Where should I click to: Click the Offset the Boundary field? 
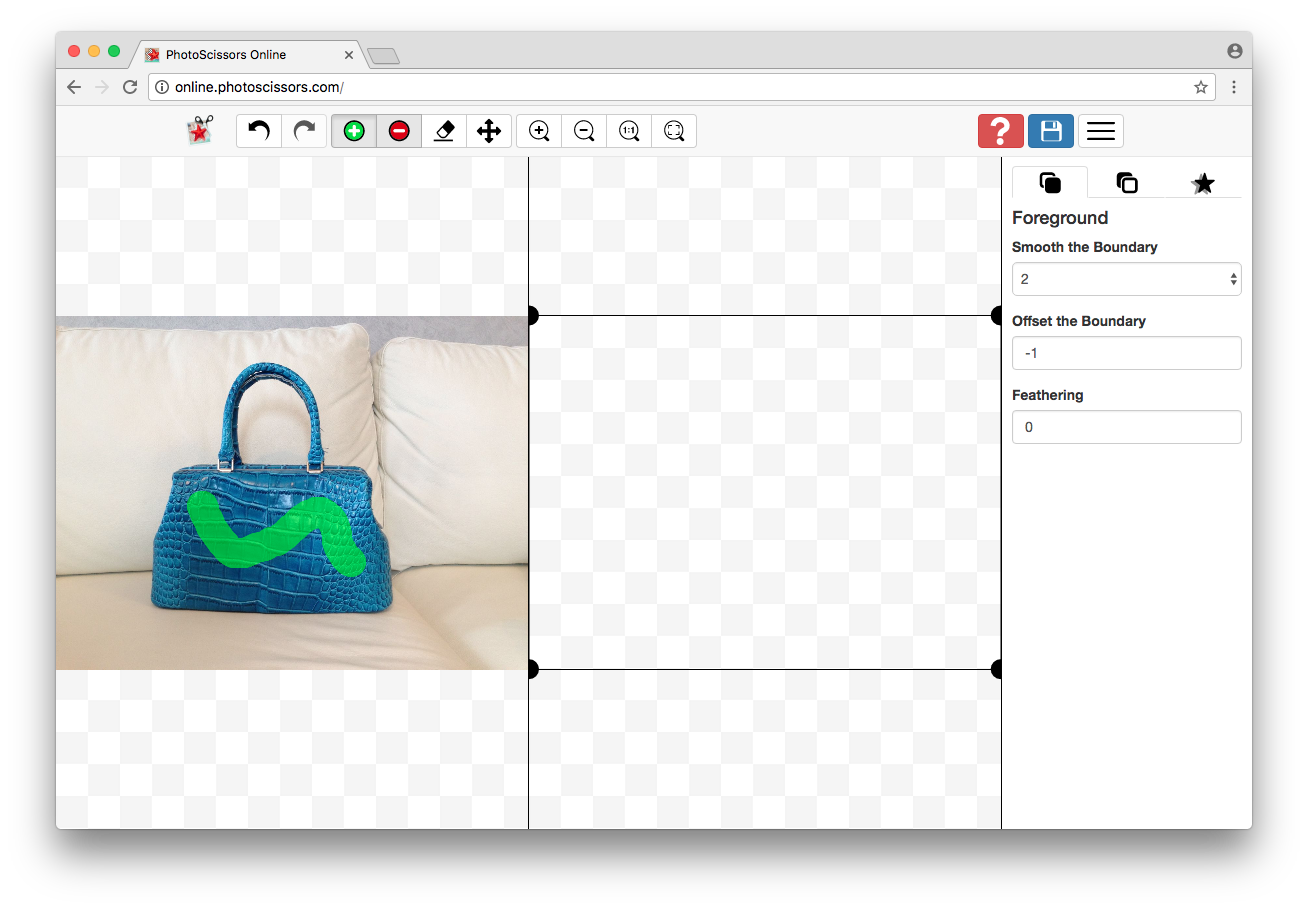[x=1126, y=353]
